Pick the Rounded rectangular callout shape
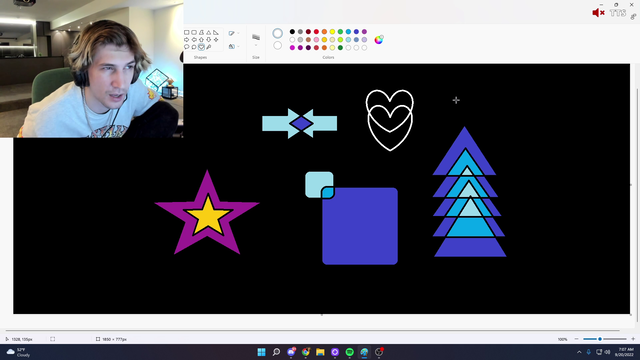The image size is (640, 360). pos(194,47)
